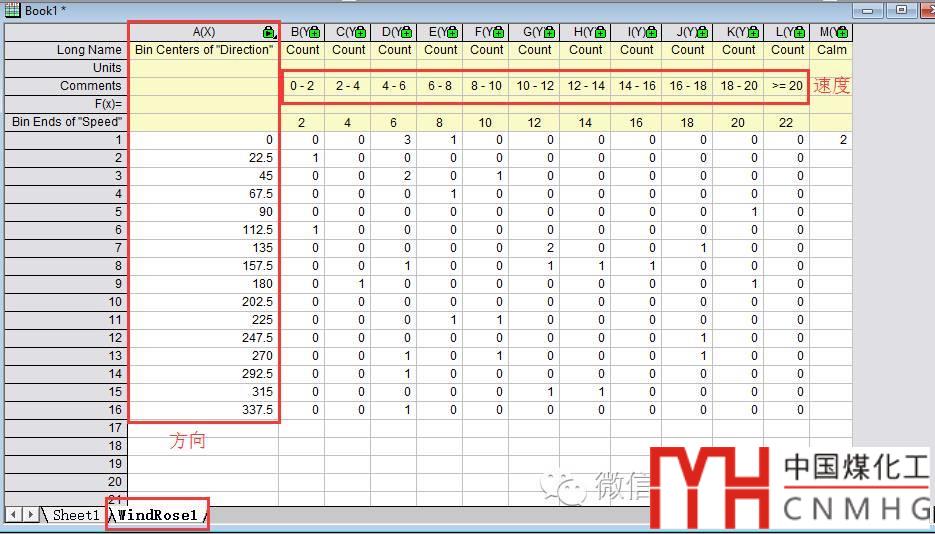Click the G(Y) column header

pos(534,32)
